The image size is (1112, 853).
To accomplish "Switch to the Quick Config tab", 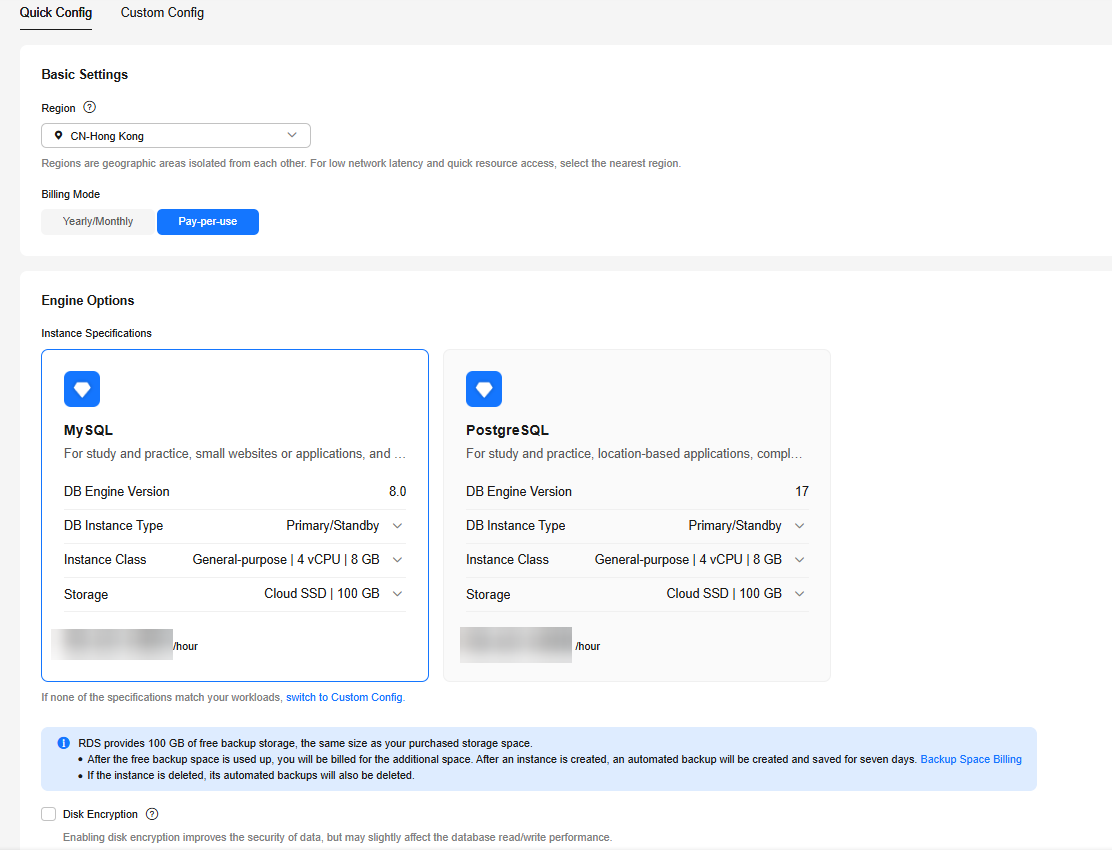I will coord(56,13).
